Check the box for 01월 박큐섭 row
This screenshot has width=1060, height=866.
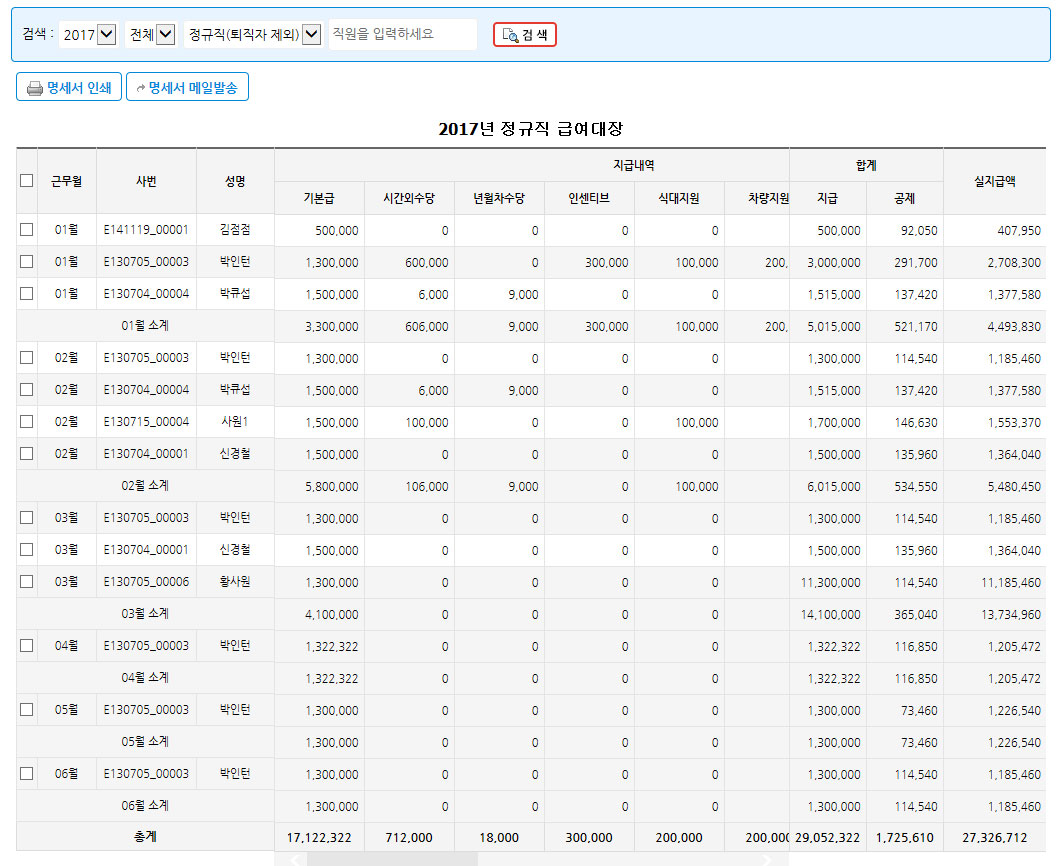tap(26, 293)
